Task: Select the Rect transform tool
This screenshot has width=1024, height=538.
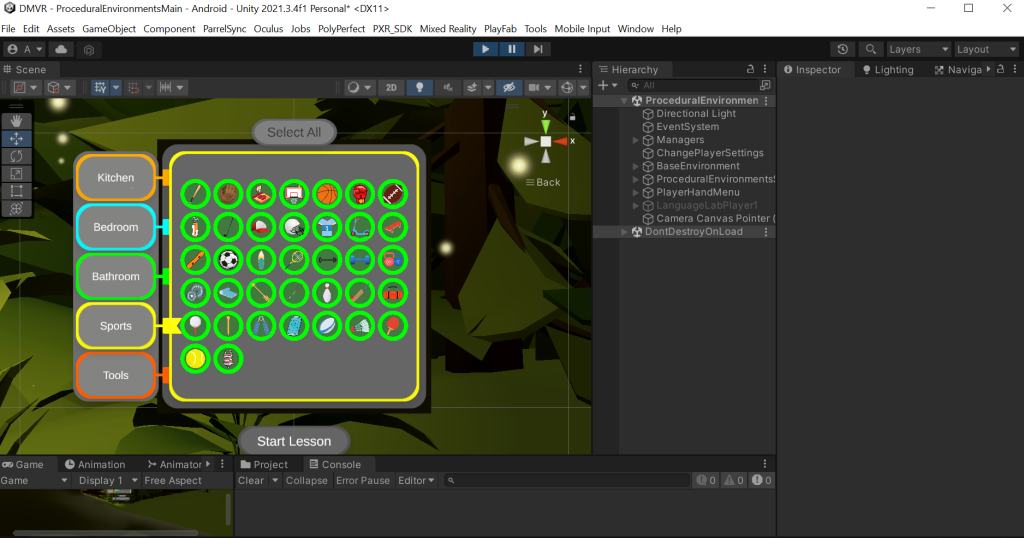Action: (x=17, y=191)
